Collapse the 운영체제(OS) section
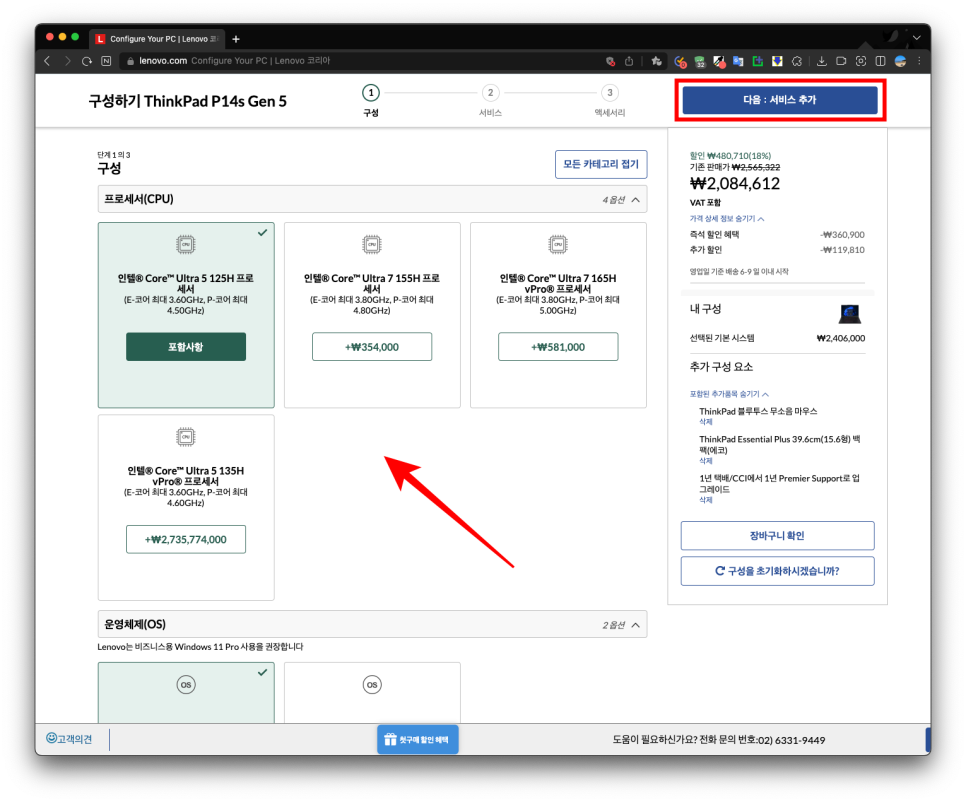Viewport: 966px width, 802px height. coord(372,625)
